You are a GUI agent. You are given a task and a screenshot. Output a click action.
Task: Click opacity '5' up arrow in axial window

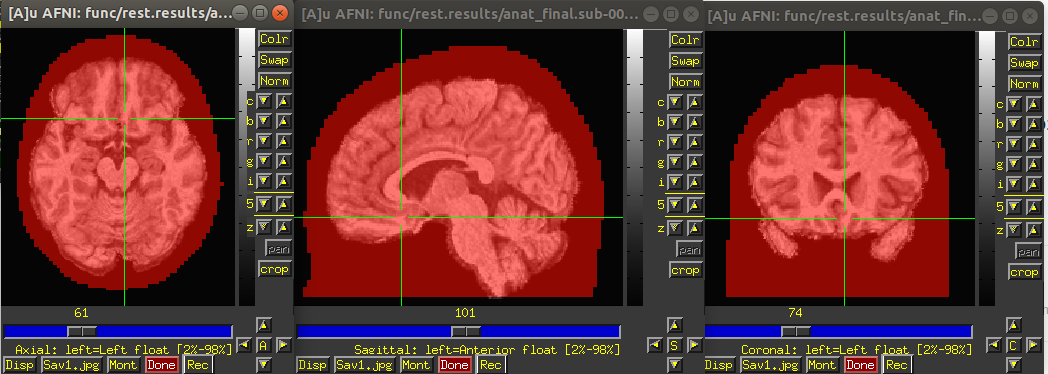(x=283, y=204)
